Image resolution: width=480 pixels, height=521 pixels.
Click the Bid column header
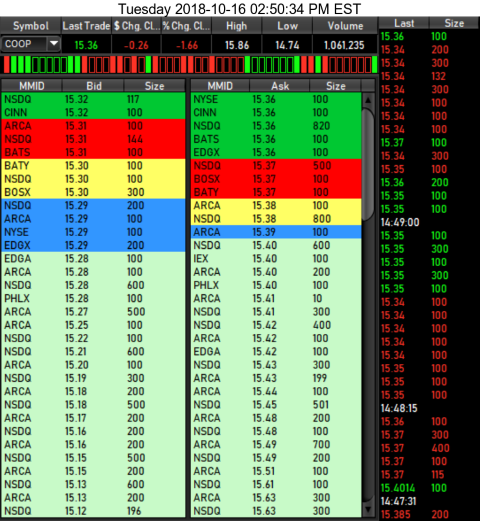pos(93,86)
